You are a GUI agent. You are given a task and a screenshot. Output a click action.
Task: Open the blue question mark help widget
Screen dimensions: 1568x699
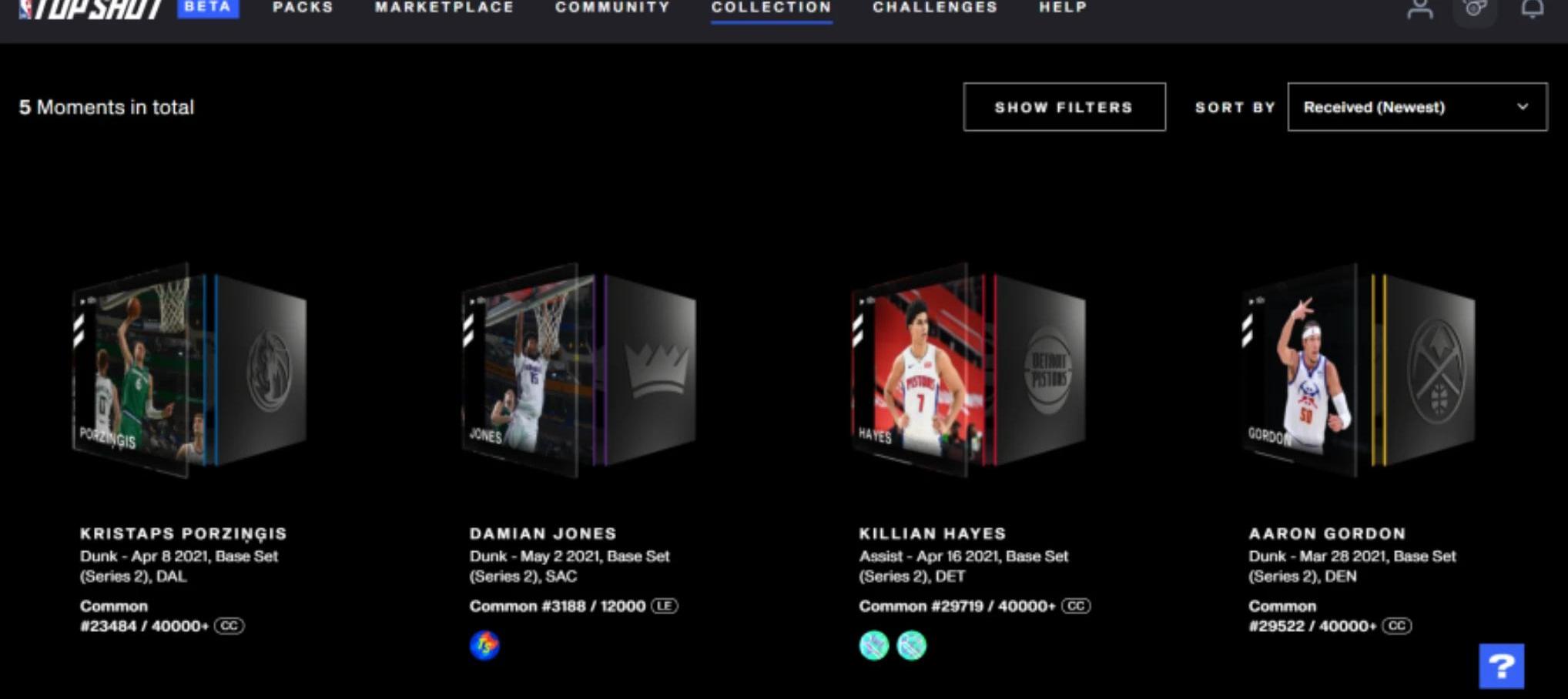[1501, 666]
